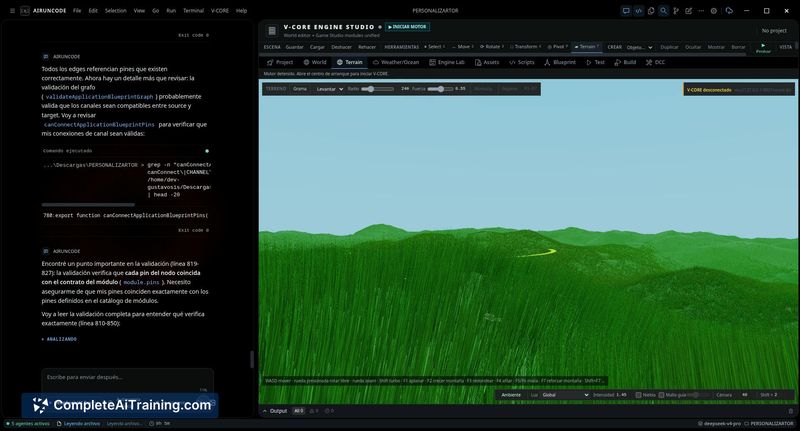Open the CREAR Objeto dropdown
800x431 pixels.
(639, 47)
